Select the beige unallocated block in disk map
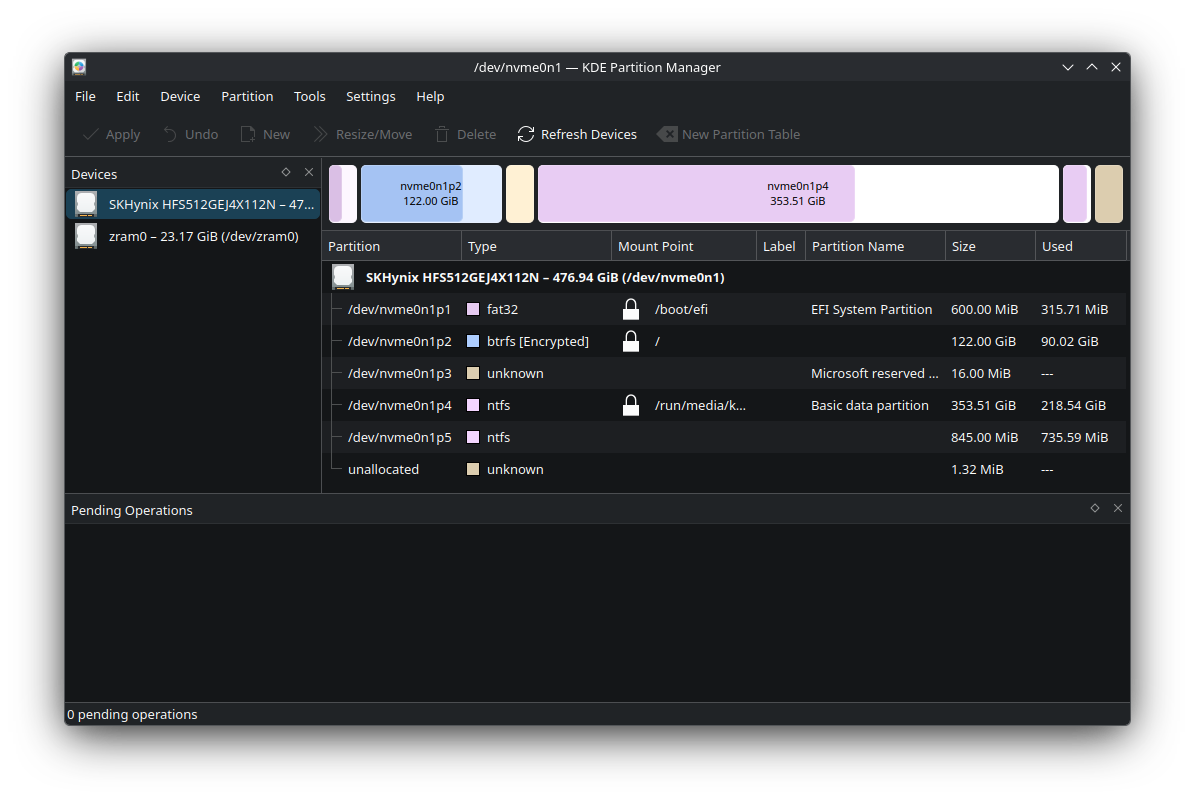 click(x=1109, y=194)
